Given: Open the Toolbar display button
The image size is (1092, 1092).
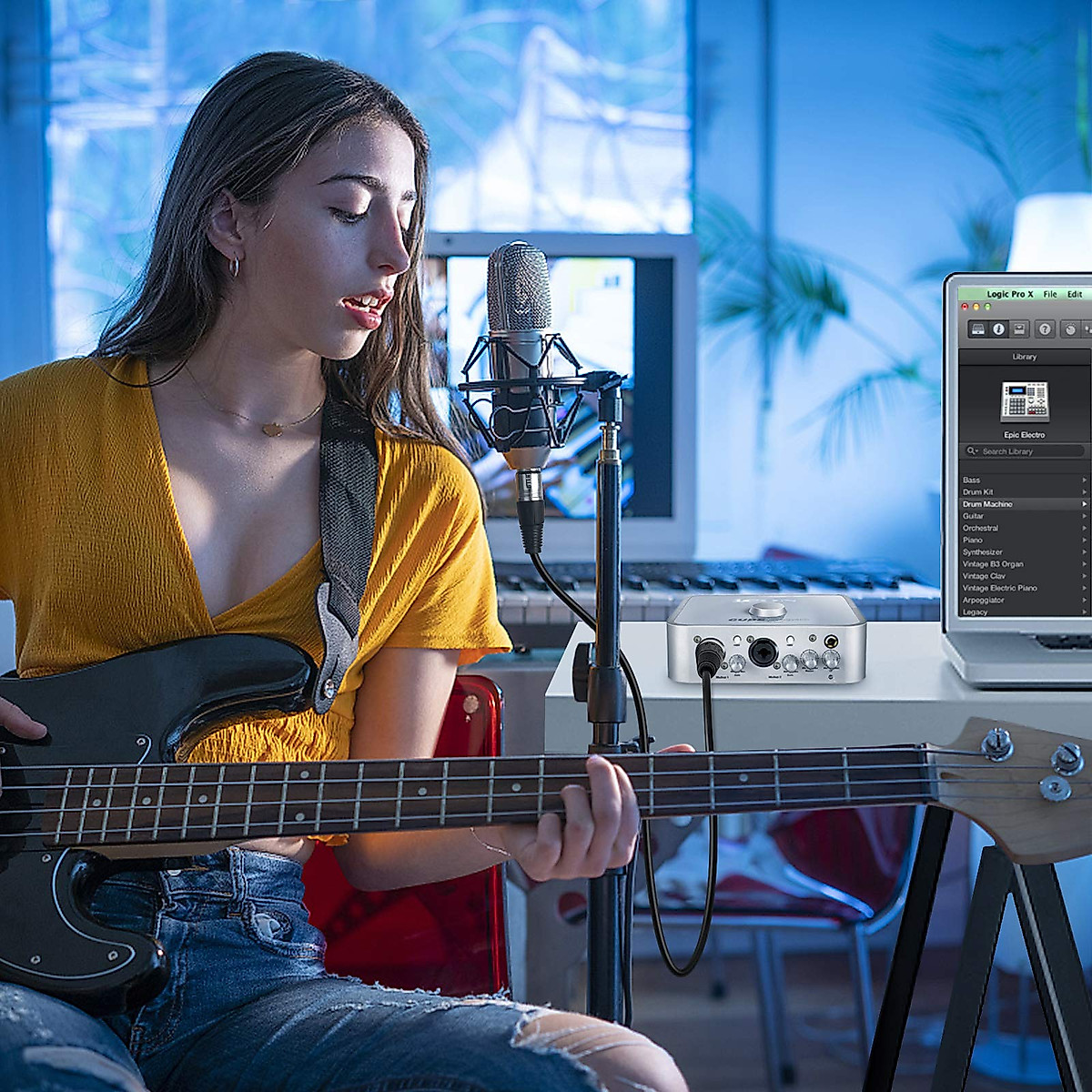Looking at the screenshot, I should pos(1019,329).
